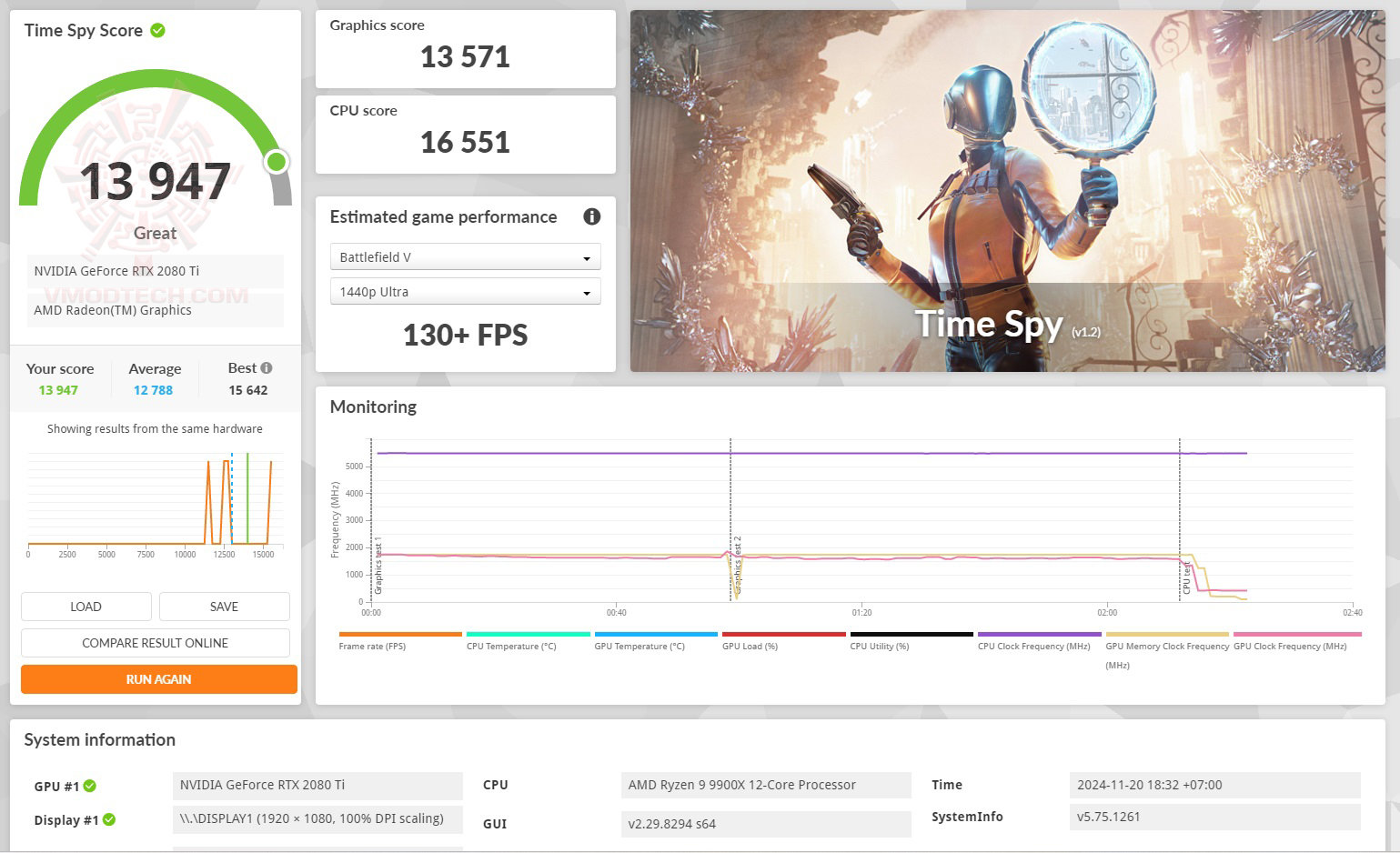This screenshot has width=1400, height=853.
Task: Select the Your score column header
Action: coord(60,368)
